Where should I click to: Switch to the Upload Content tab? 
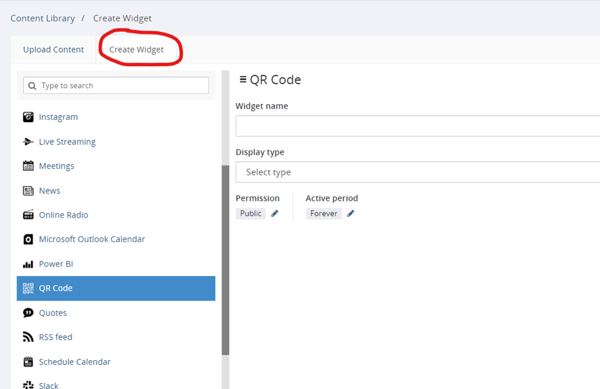[54, 50]
